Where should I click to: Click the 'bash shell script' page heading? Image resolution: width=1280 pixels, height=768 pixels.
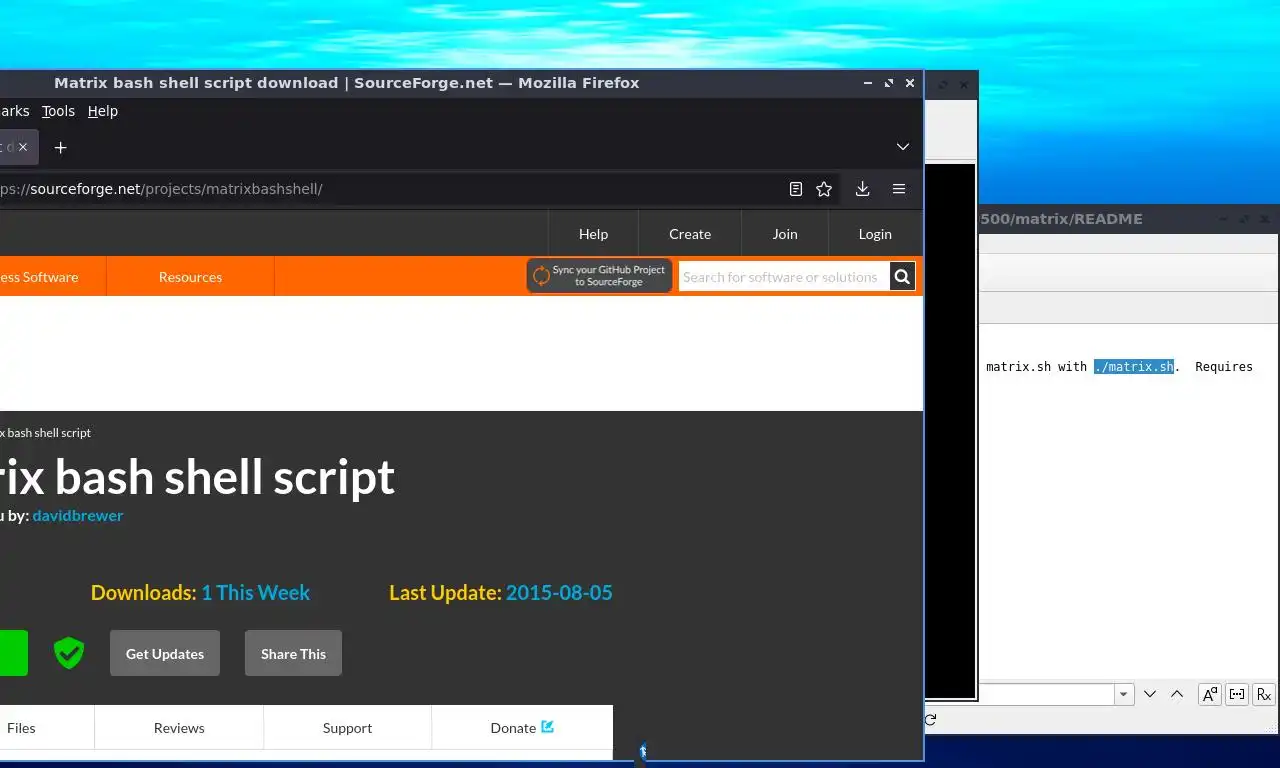(x=224, y=477)
